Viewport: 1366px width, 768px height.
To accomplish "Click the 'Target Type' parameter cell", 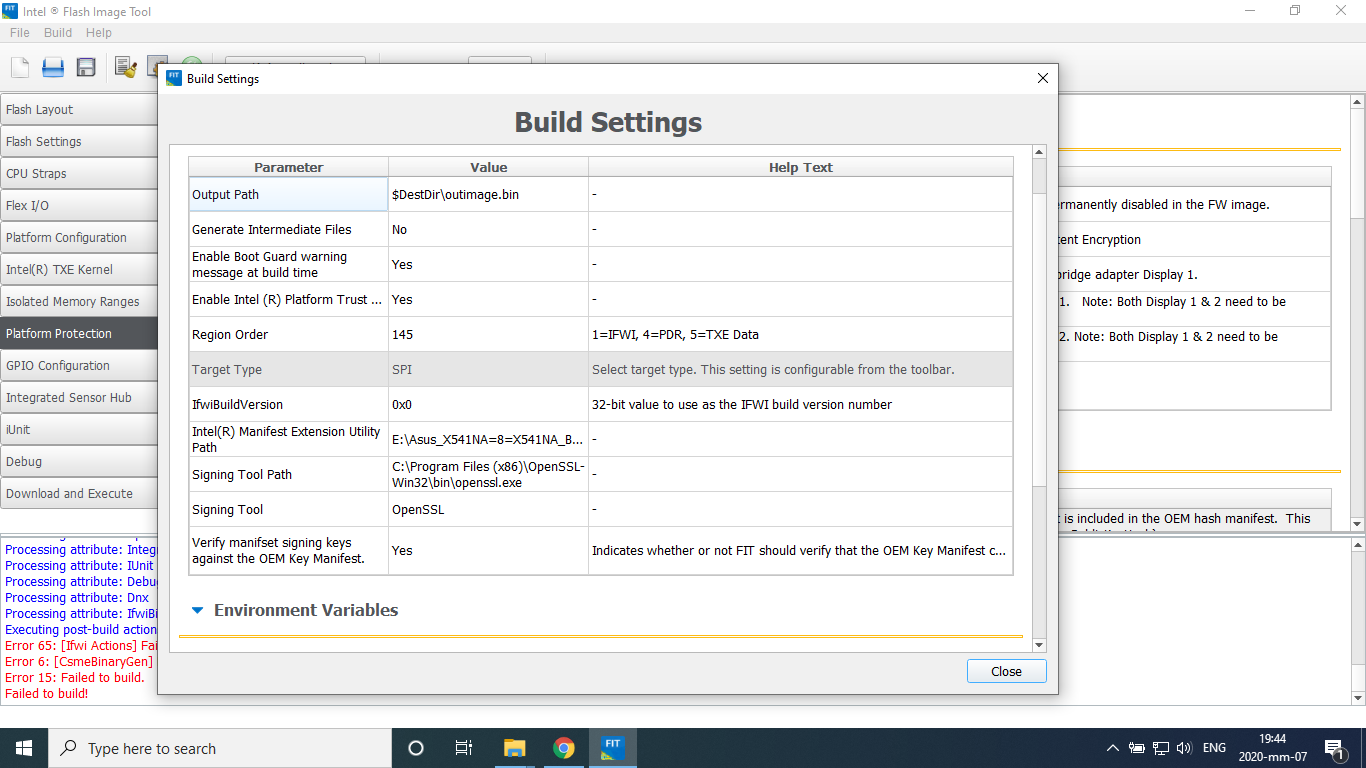I will point(288,369).
